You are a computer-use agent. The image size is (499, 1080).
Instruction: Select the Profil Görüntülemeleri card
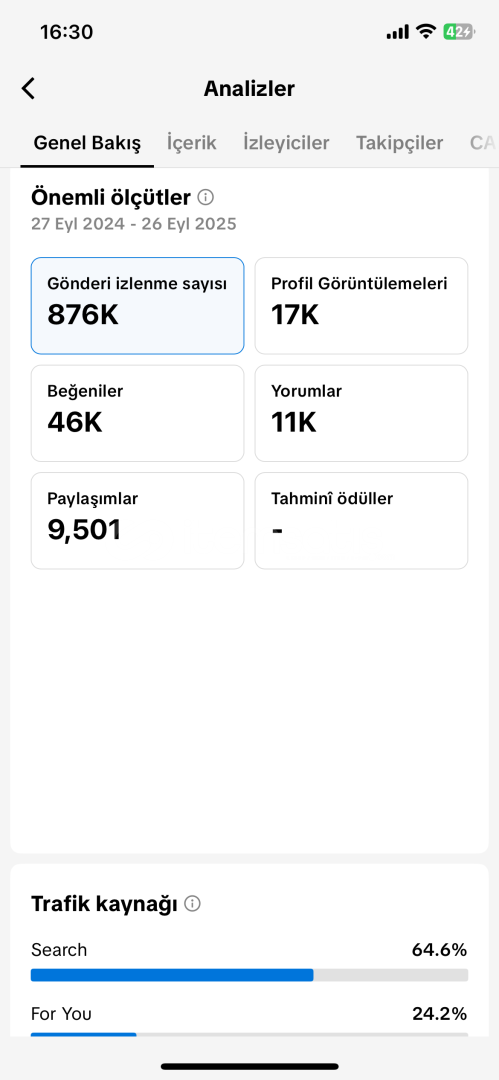point(361,306)
